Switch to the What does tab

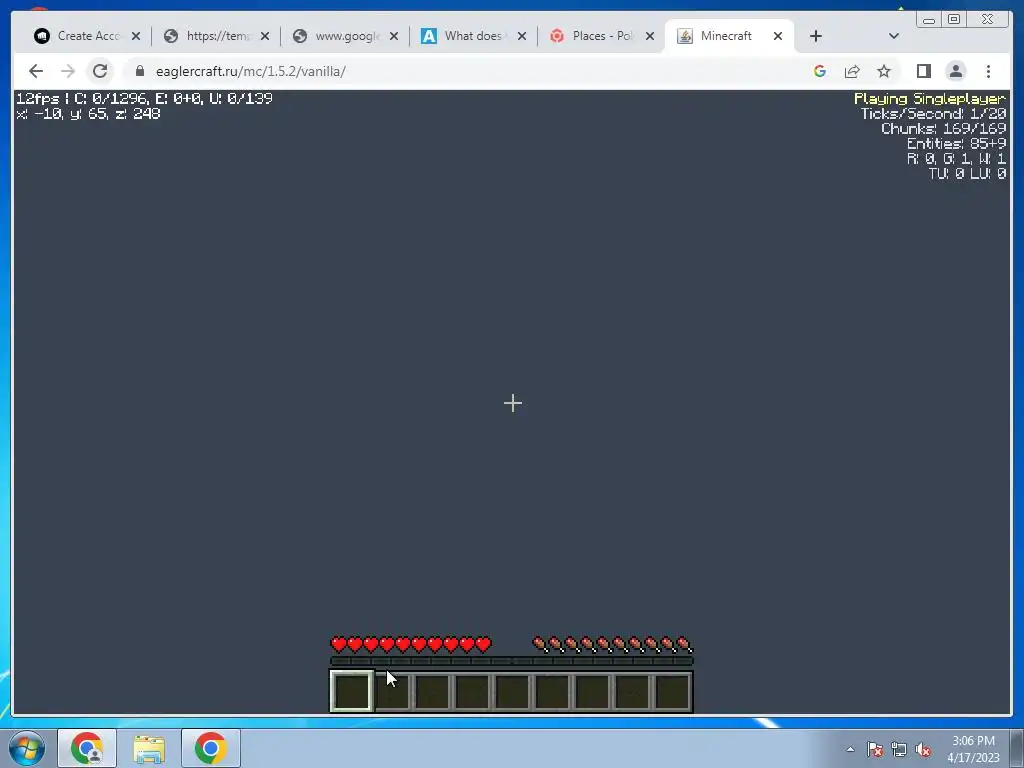472,36
